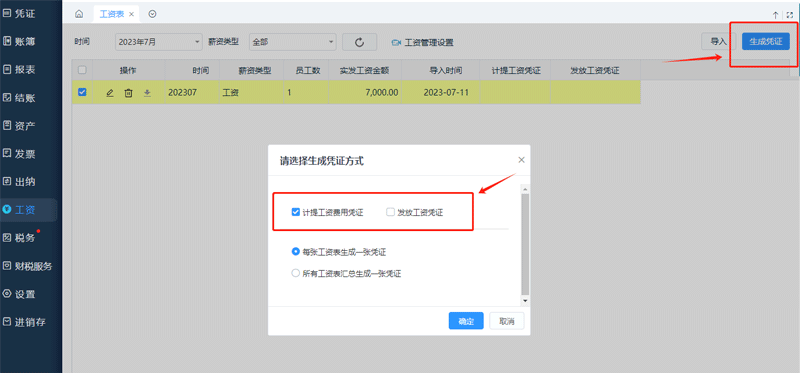This screenshot has width=800, height=373.
Task: Open the 账簿 sidebar module
Action: (x=19, y=42)
